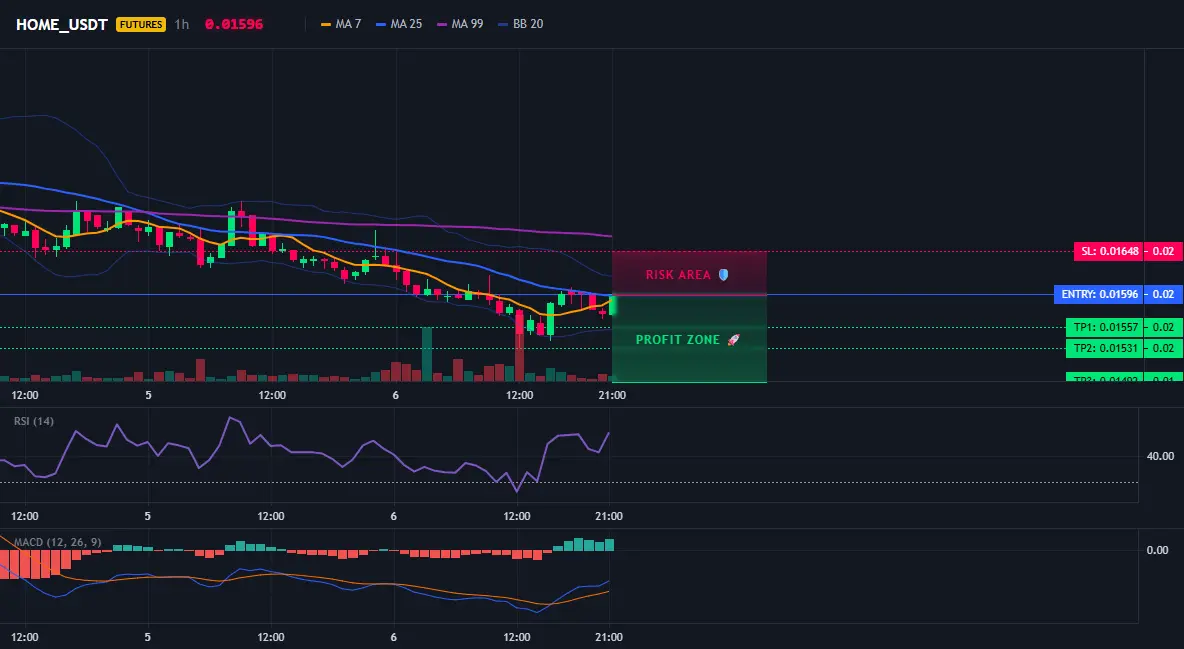This screenshot has width=1184, height=649.
Task: Click the 21:00 label under price chart
Action: 612,395
